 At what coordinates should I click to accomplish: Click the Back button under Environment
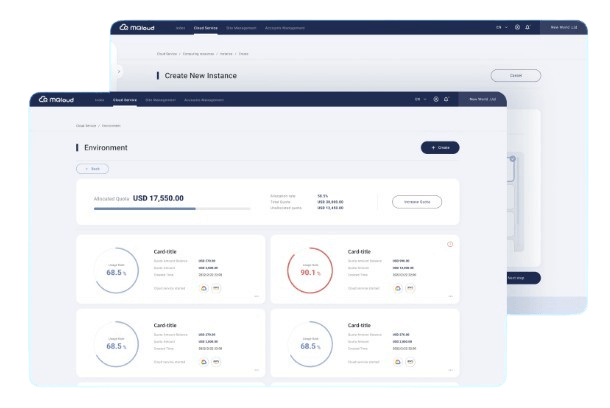pyautogui.click(x=92, y=169)
